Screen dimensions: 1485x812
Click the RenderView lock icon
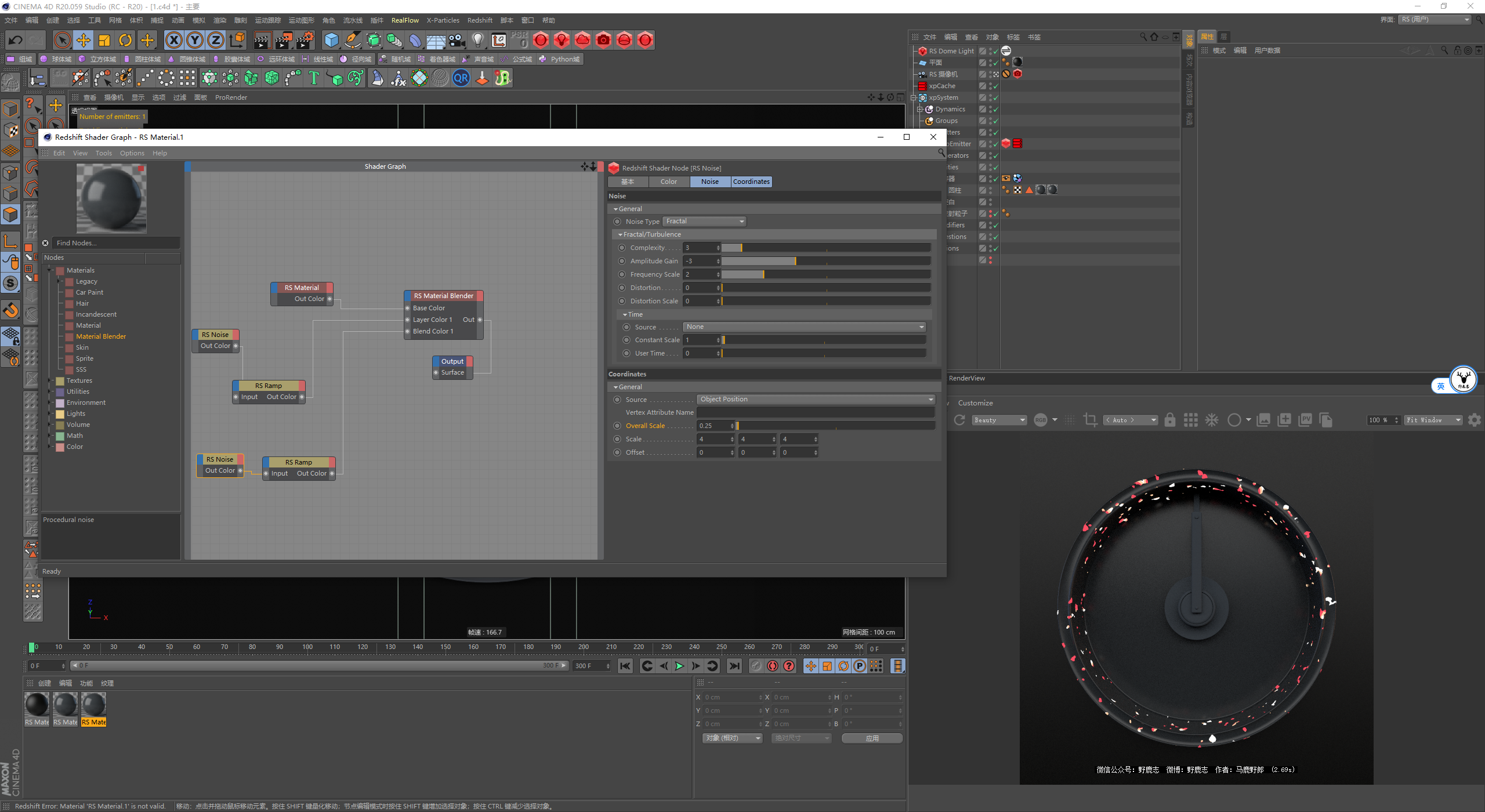(1170, 420)
